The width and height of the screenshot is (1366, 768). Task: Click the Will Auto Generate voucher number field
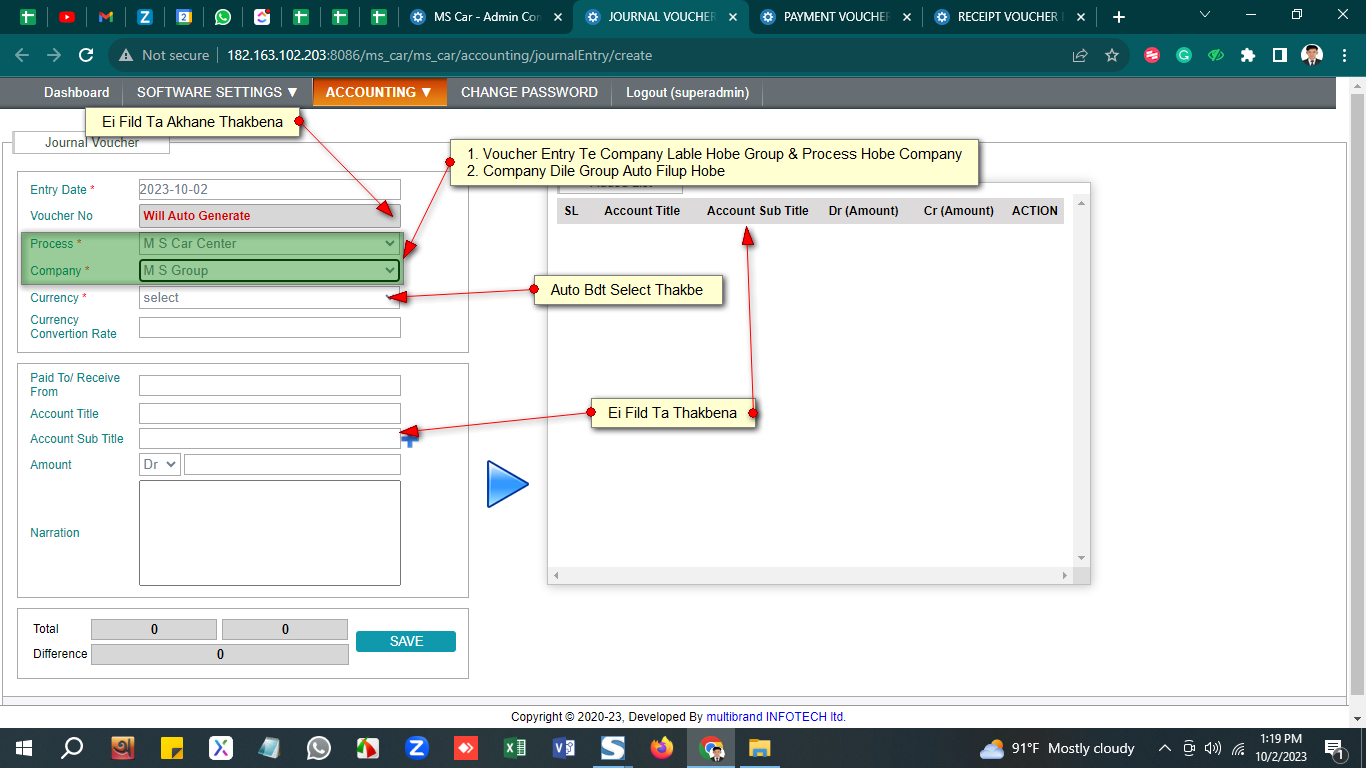tap(269, 215)
